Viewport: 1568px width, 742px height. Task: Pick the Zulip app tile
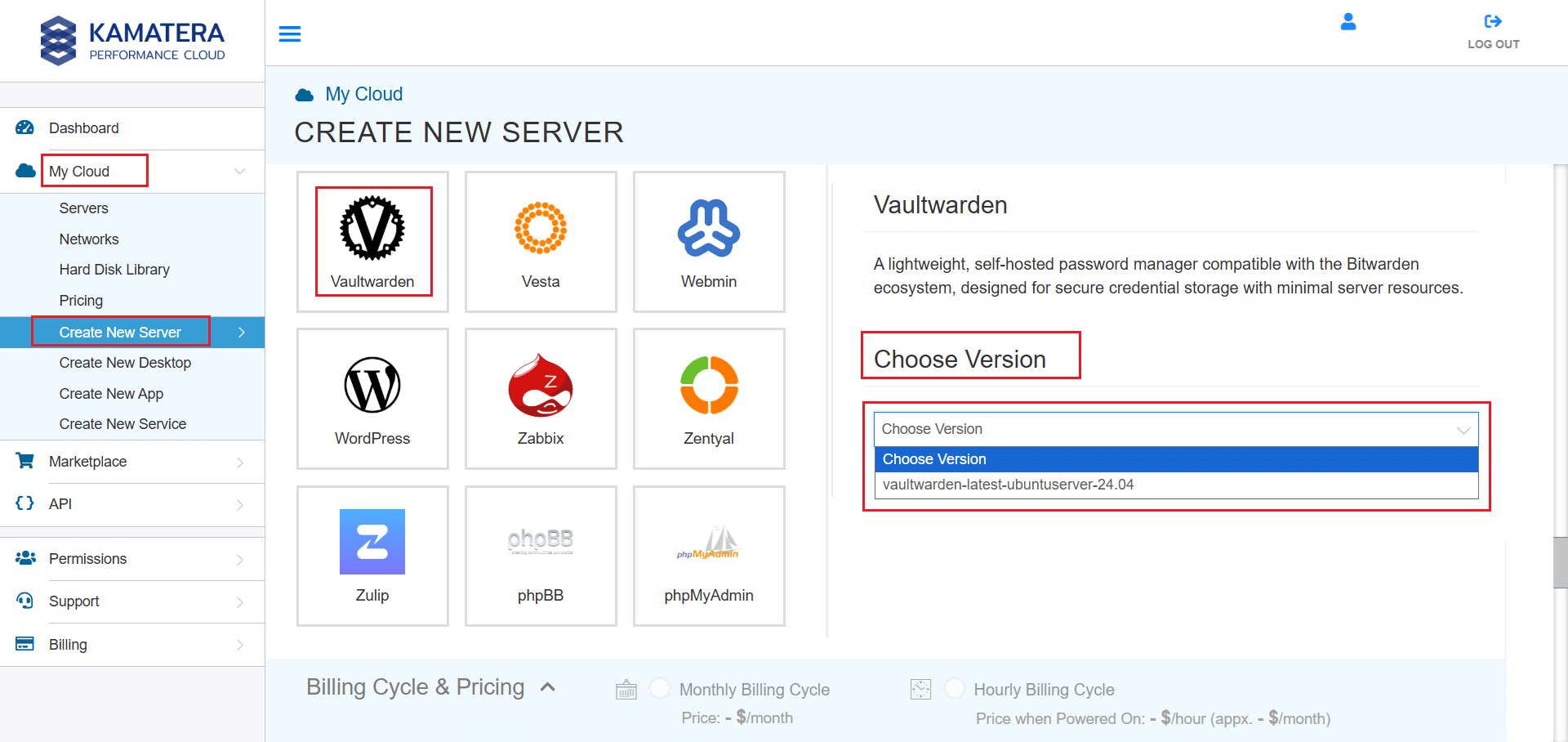pos(372,555)
